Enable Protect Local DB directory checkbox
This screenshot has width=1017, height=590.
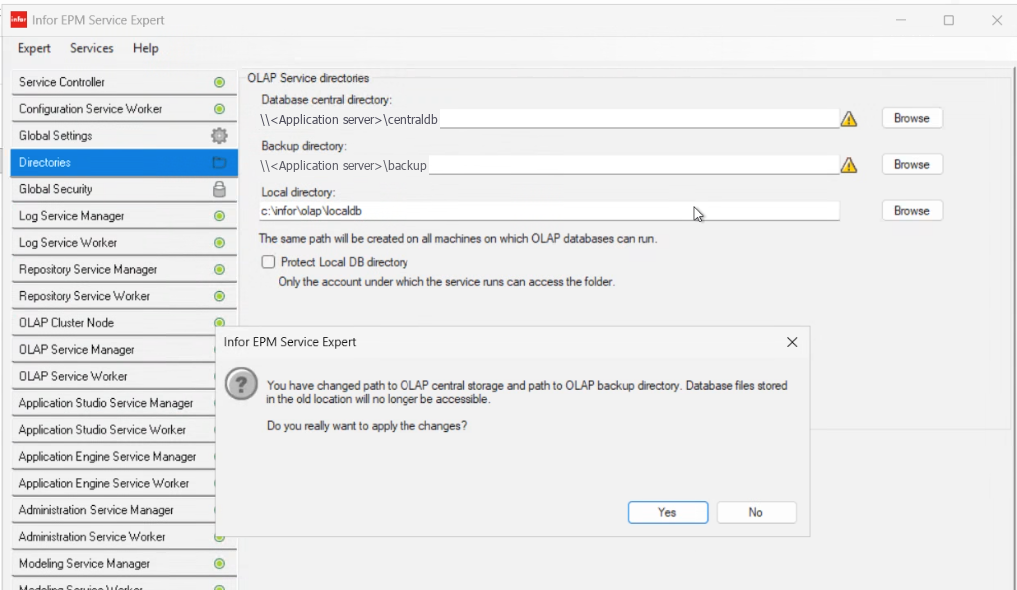pyautogui.click(x=268, y=262)
